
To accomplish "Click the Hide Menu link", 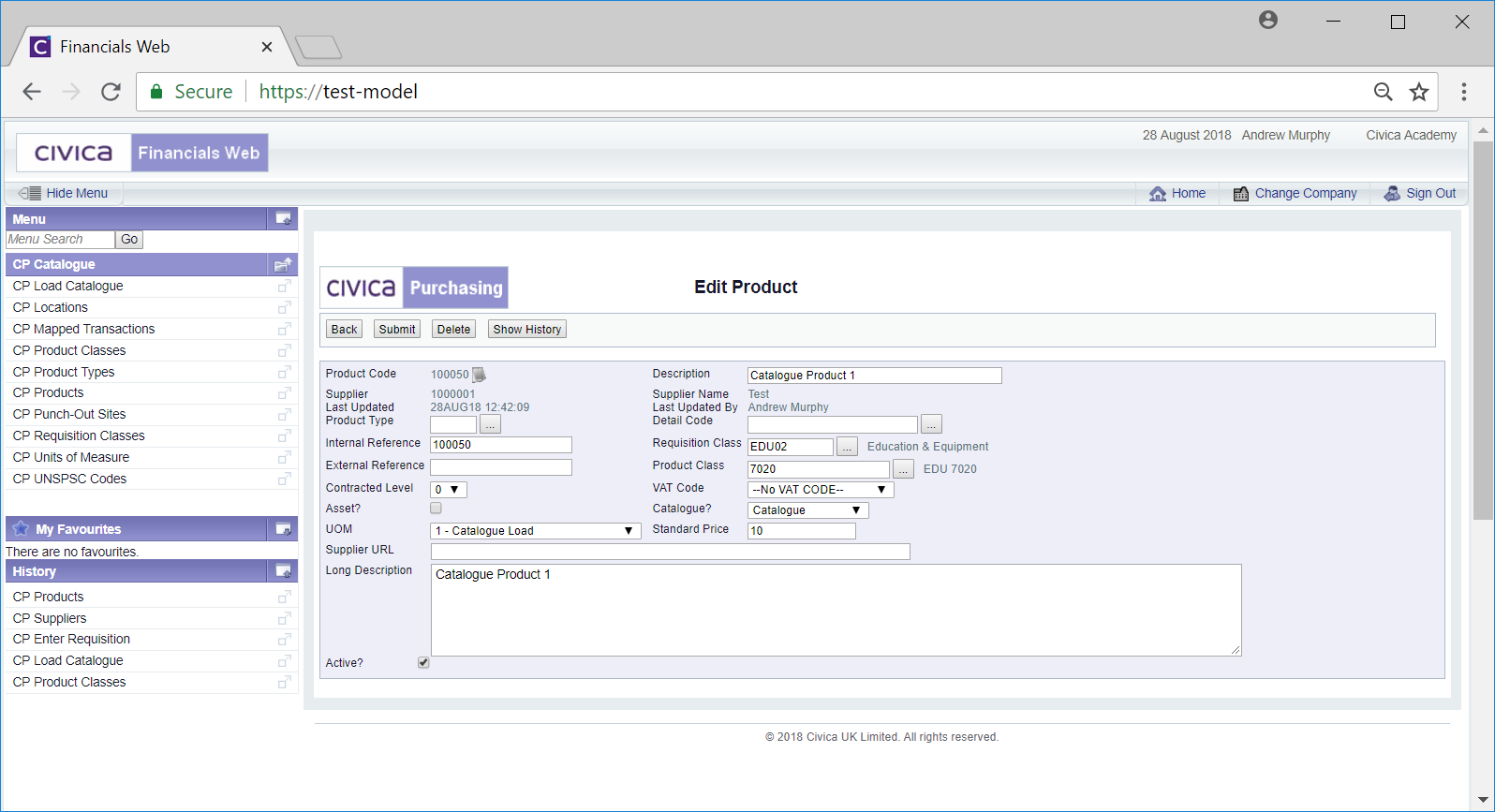I will tap(64, 193).
